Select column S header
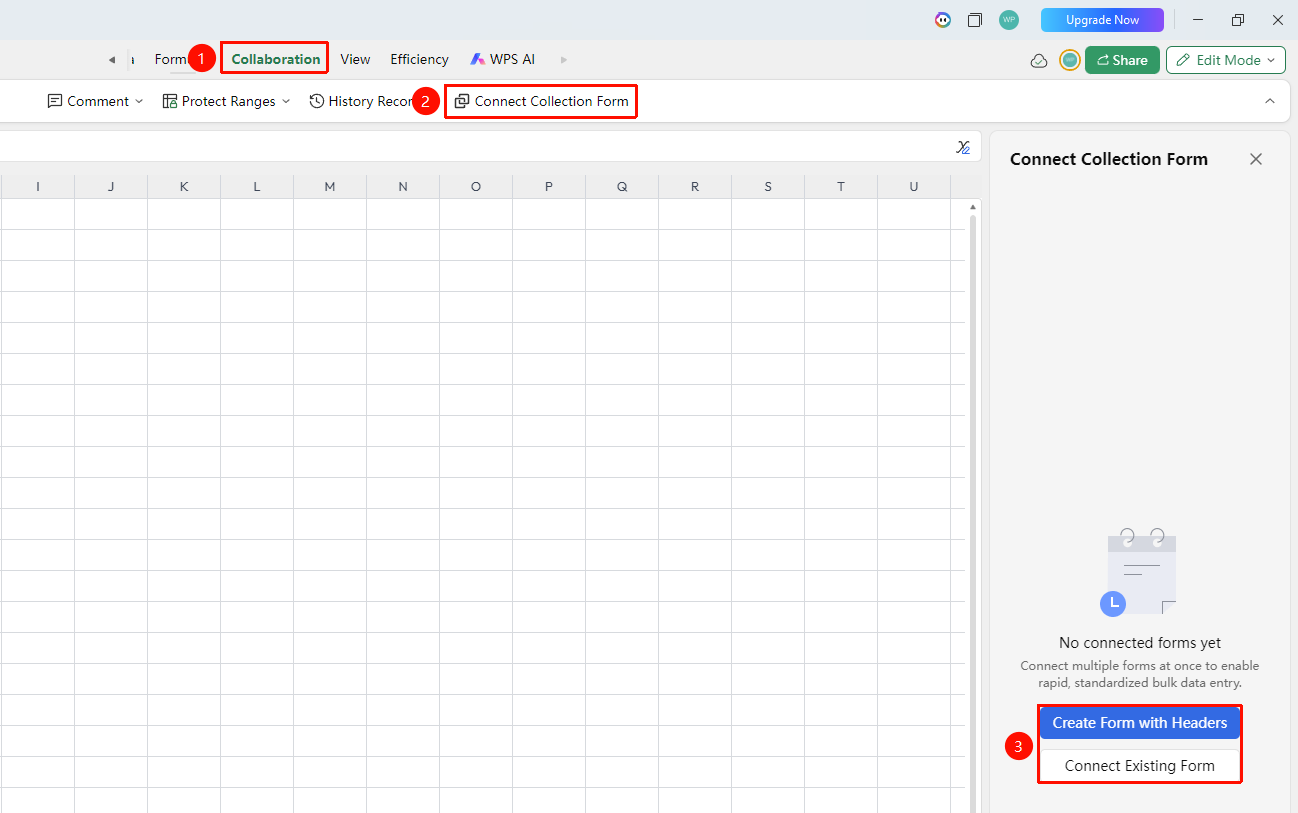 (768, 187)
